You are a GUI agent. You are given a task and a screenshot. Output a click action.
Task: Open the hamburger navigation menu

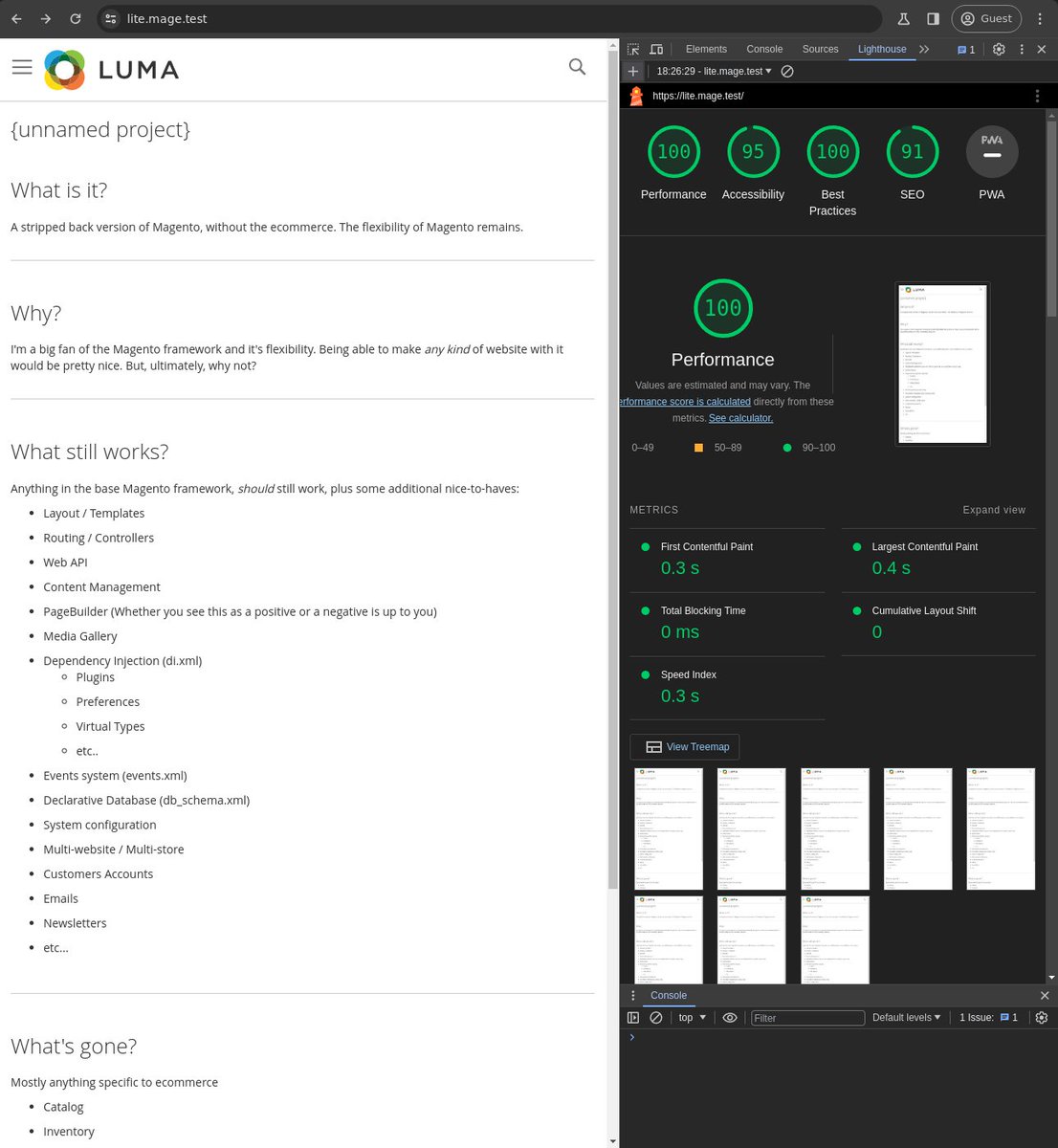tap(22, 67)
